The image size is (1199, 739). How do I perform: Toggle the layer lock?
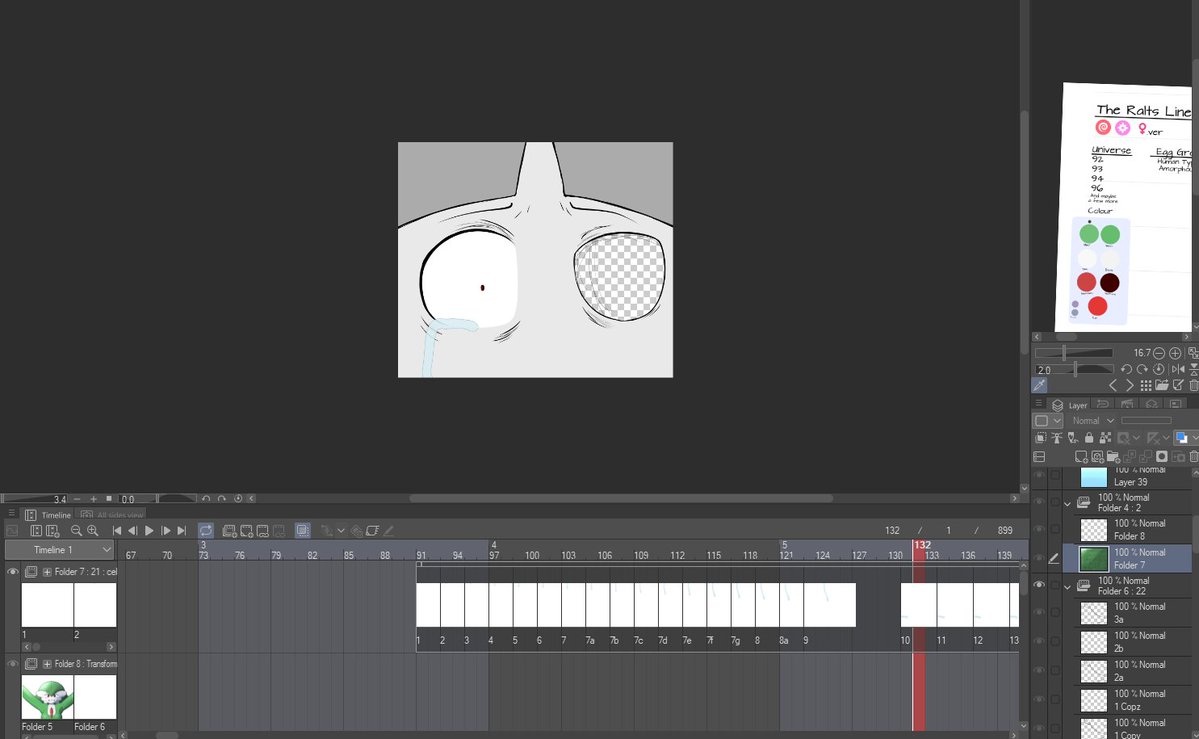(x=1089, y=438)
